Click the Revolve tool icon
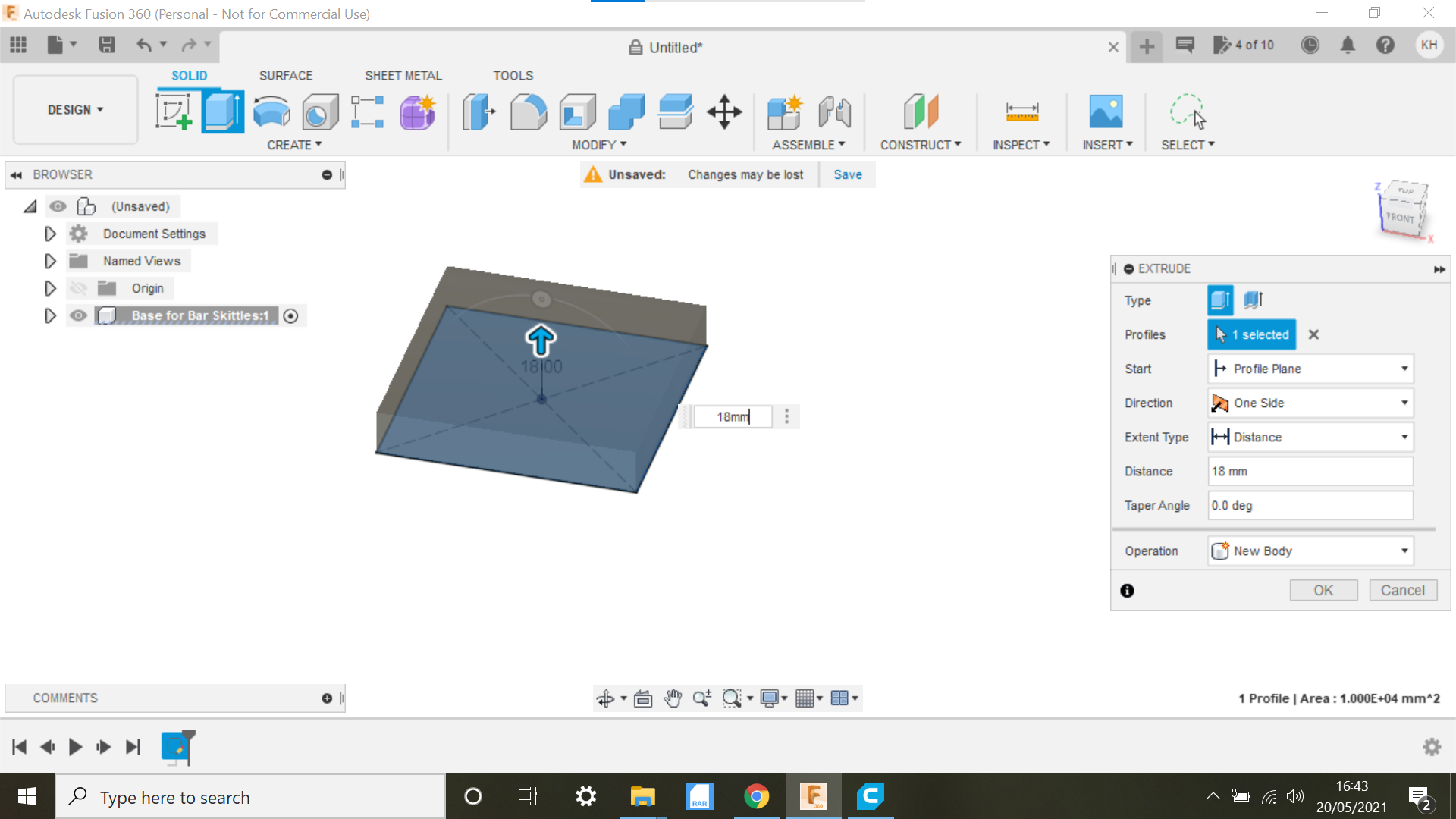Screen dimensions: 1456x819 click(x=271, y=112)
